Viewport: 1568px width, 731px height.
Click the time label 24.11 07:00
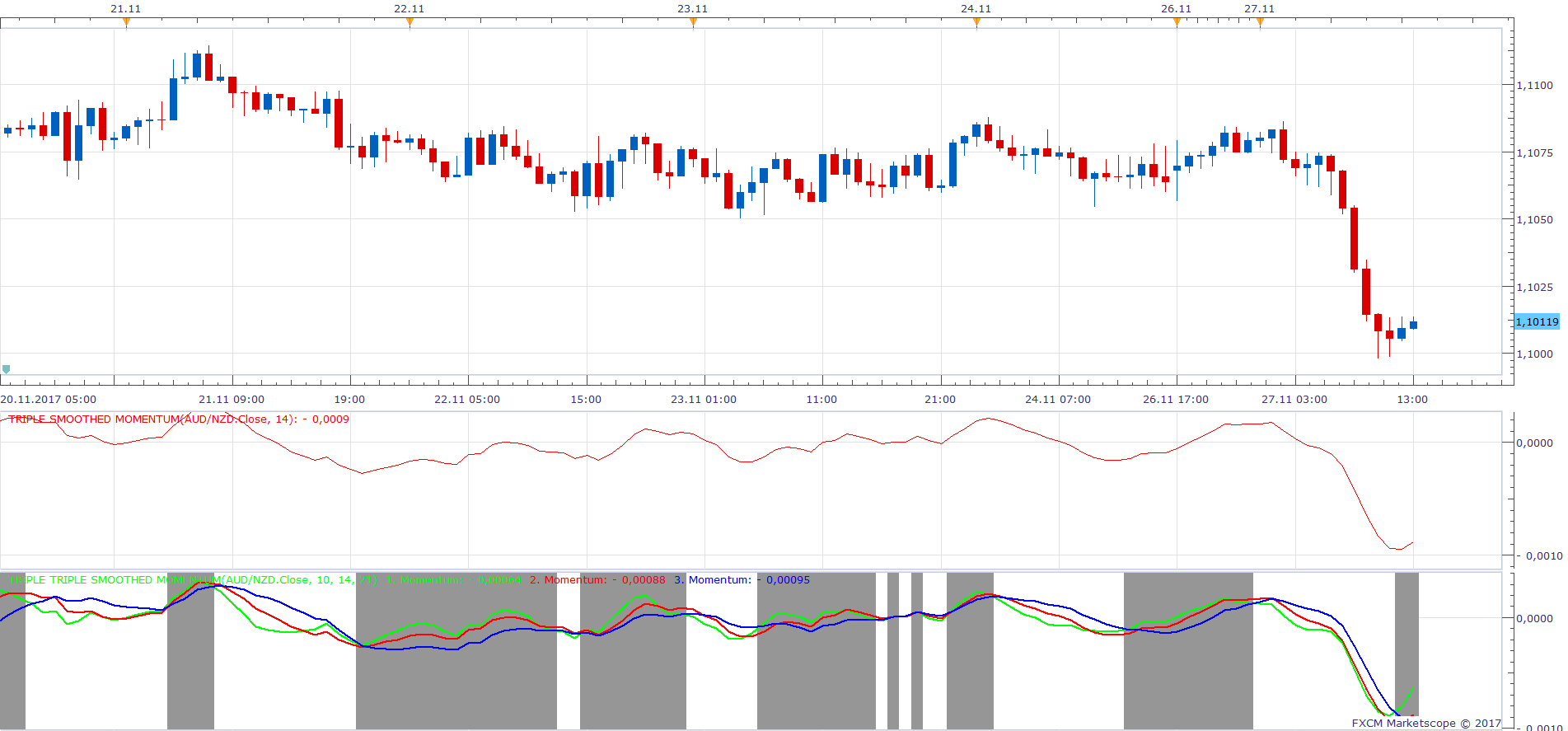(x=1058, y=399)
